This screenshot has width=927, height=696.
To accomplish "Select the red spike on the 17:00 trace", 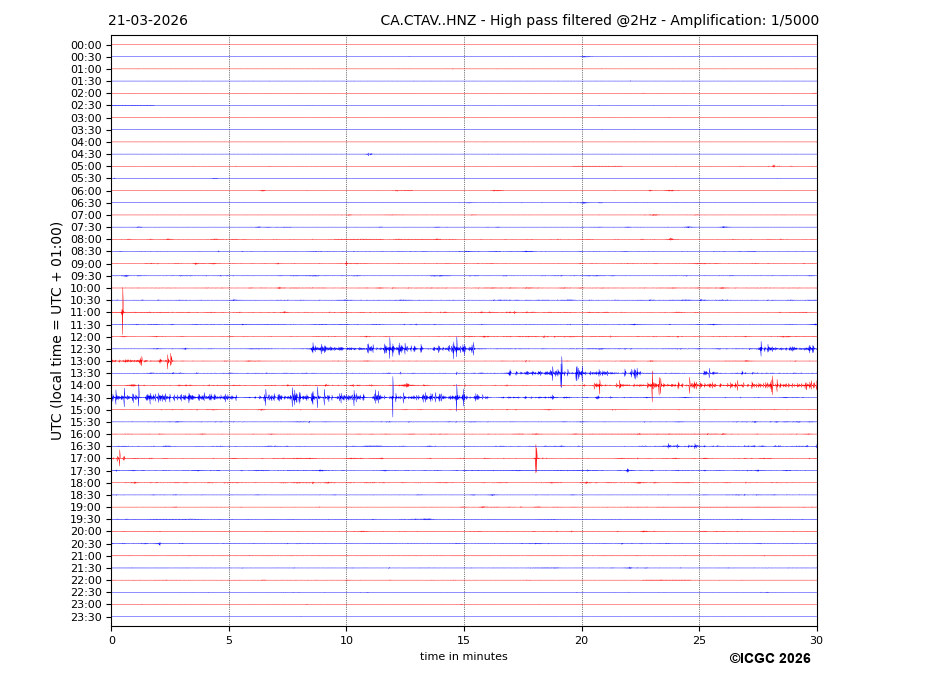I will click(536, 459).
